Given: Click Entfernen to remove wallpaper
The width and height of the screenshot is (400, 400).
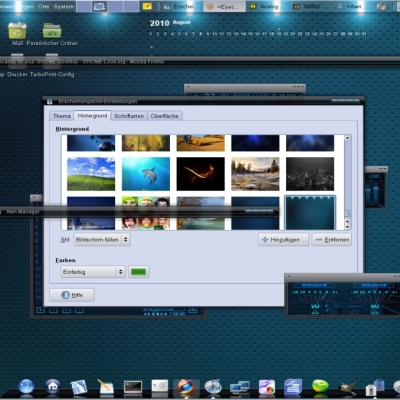Looking at the screenshot, I should click(332, 240).
